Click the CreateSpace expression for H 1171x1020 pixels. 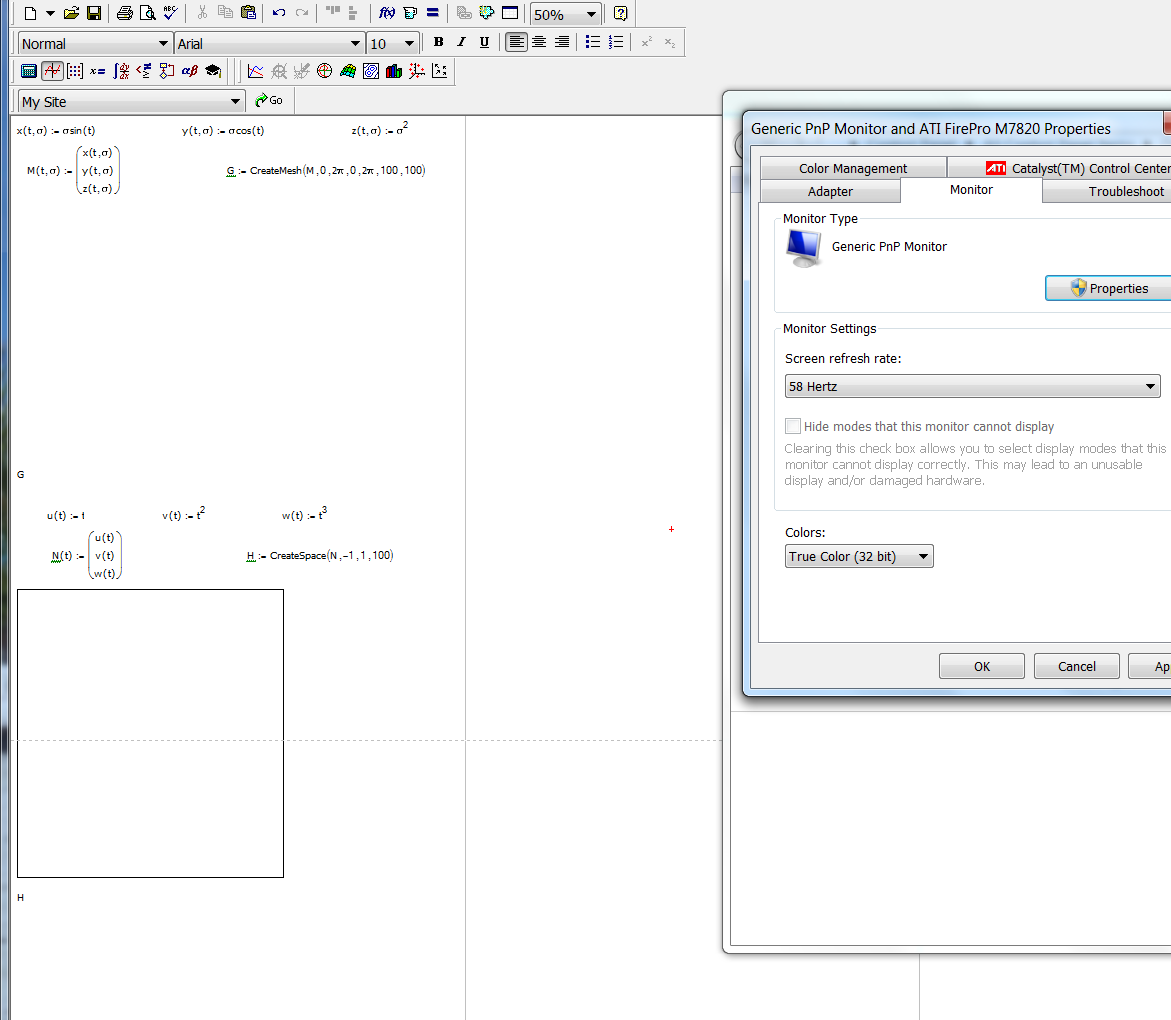(x=320, y=556)
